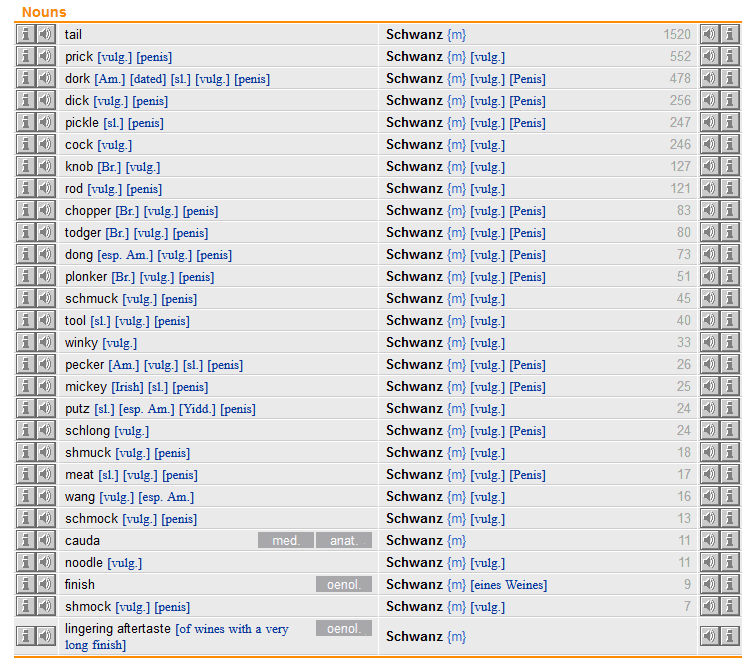Open German-side info icon in 'pecker' row

pyautogui.click(x=729, y=365)
